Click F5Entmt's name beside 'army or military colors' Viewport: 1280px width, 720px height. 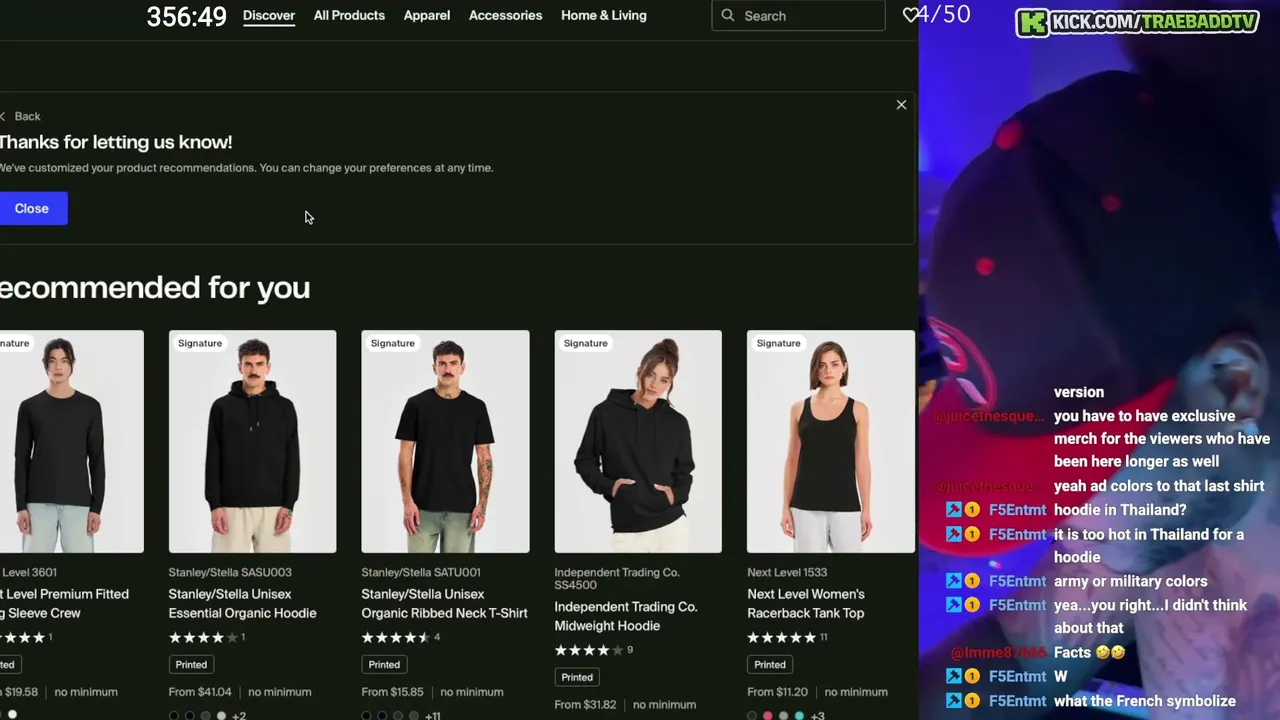(x=1017, y=581)
